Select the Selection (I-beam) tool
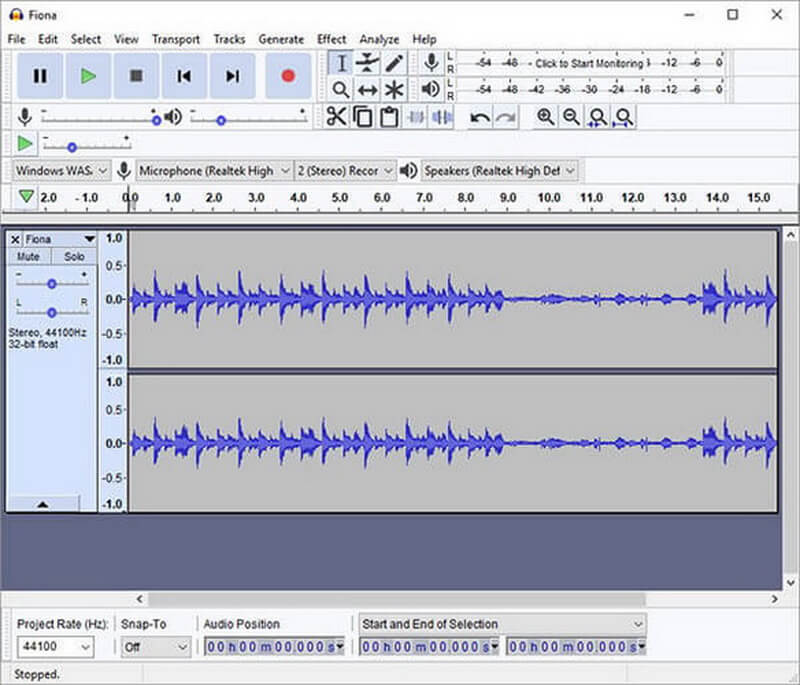This screenshot has height=685, width=800. click(x=341, y=63)
